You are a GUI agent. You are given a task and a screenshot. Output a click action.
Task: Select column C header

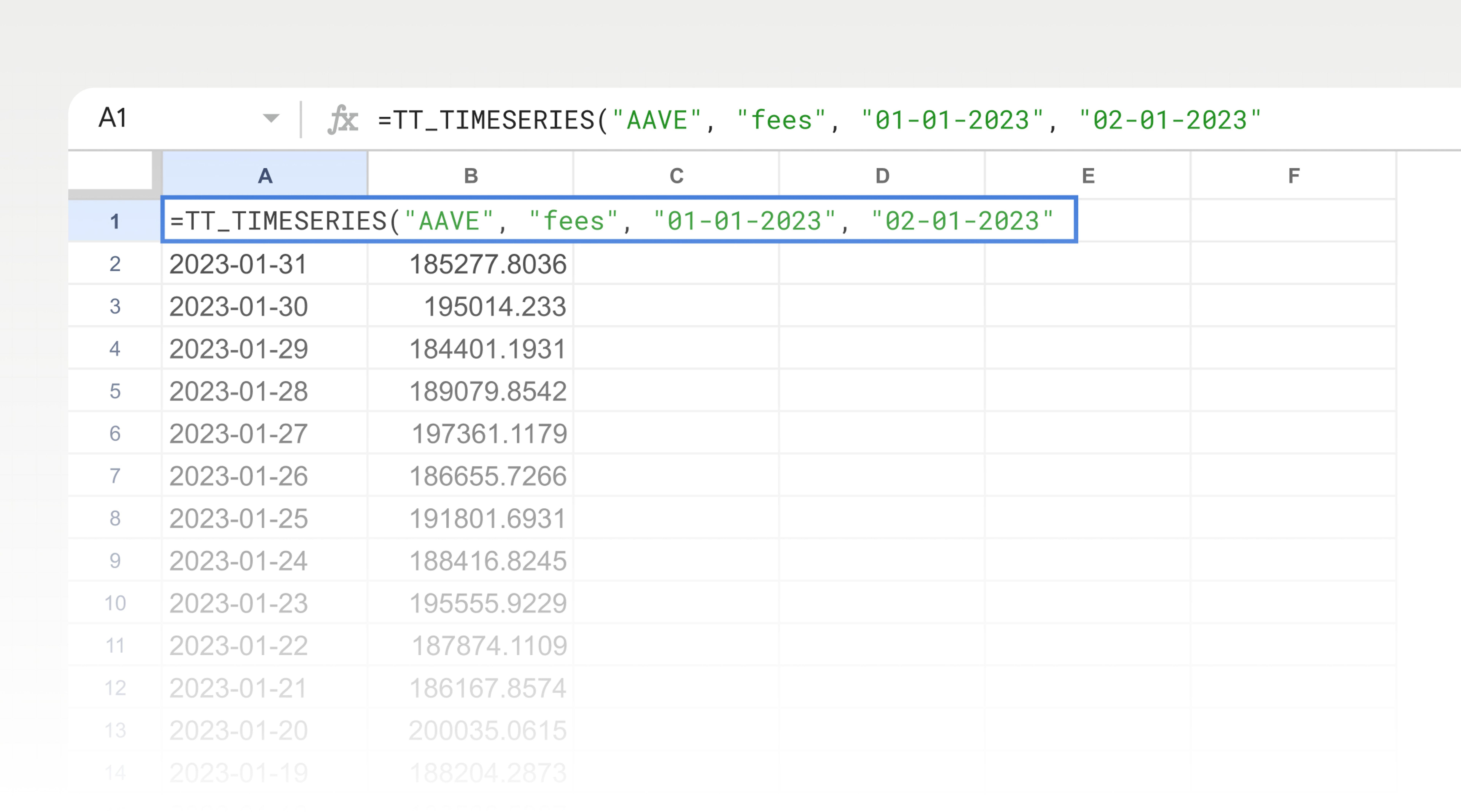(x=676, y=176)
